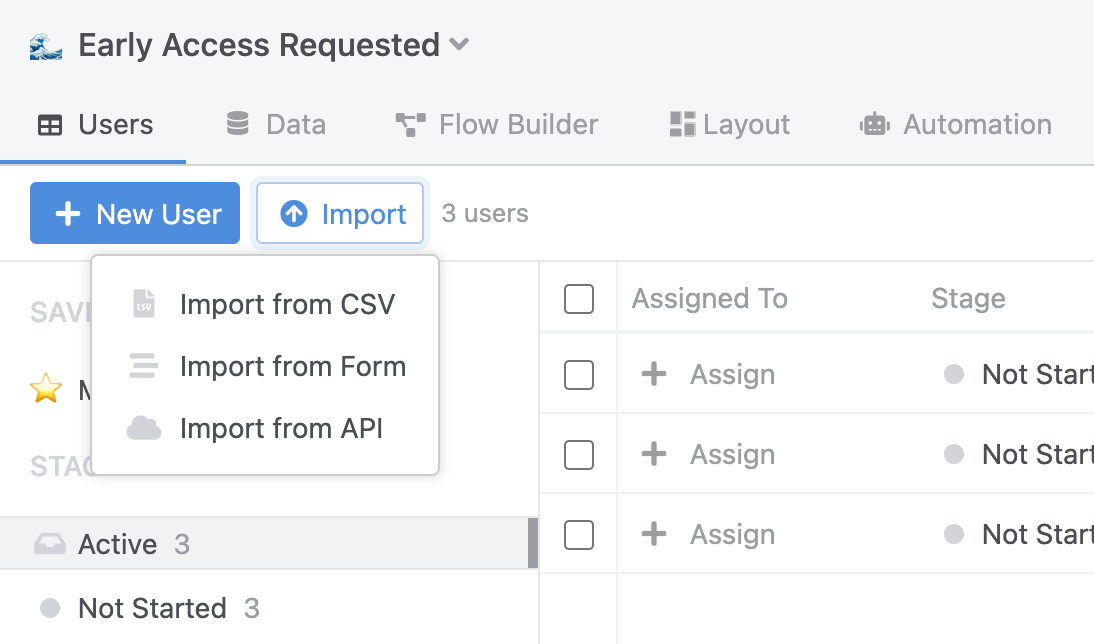Click Assign in the third row
The image size is (1094, 644).
pyautogui.click(x=707, y=535)
